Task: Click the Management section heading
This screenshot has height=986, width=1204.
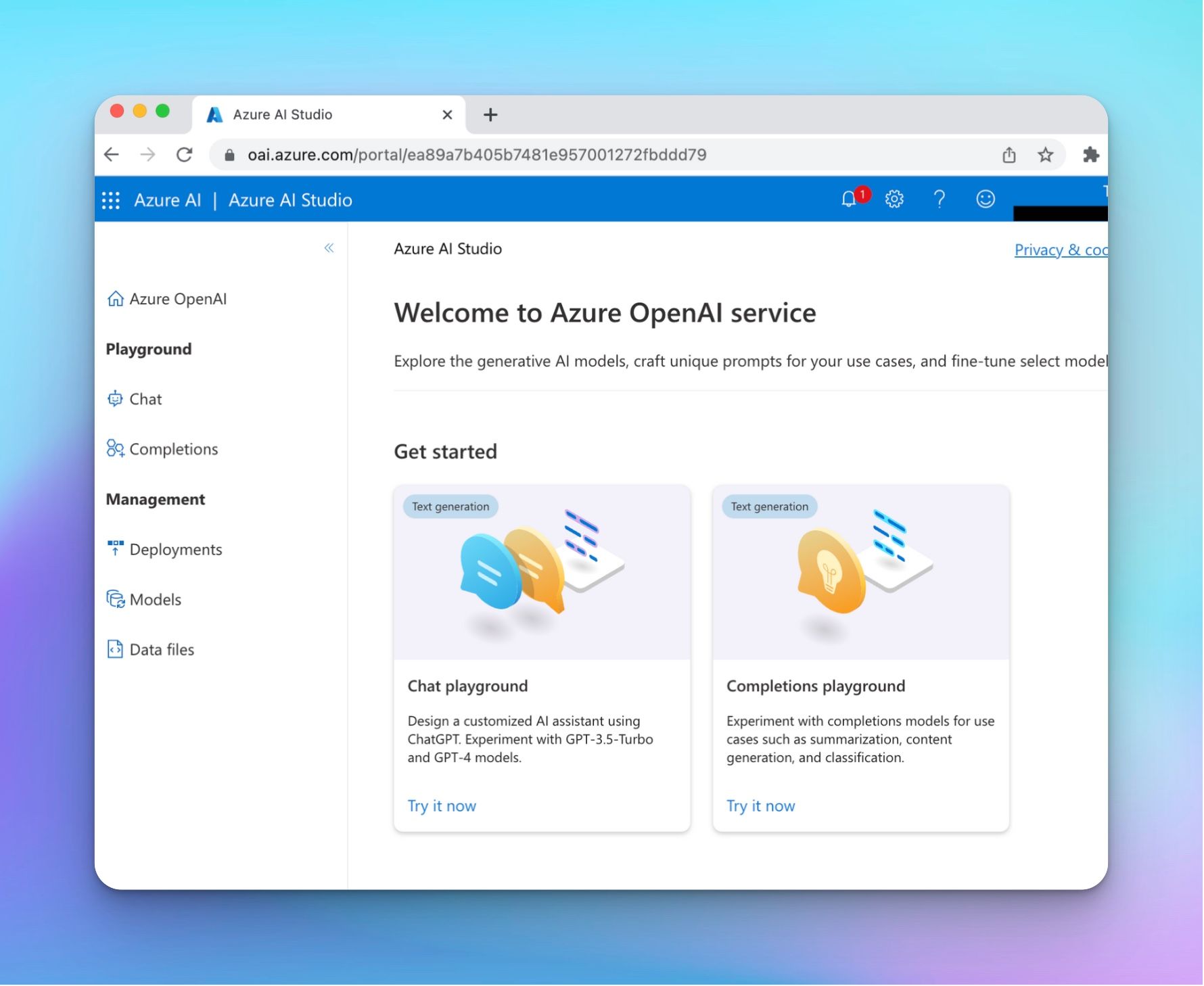Action: pyautogui.click(x=156, y=499)
